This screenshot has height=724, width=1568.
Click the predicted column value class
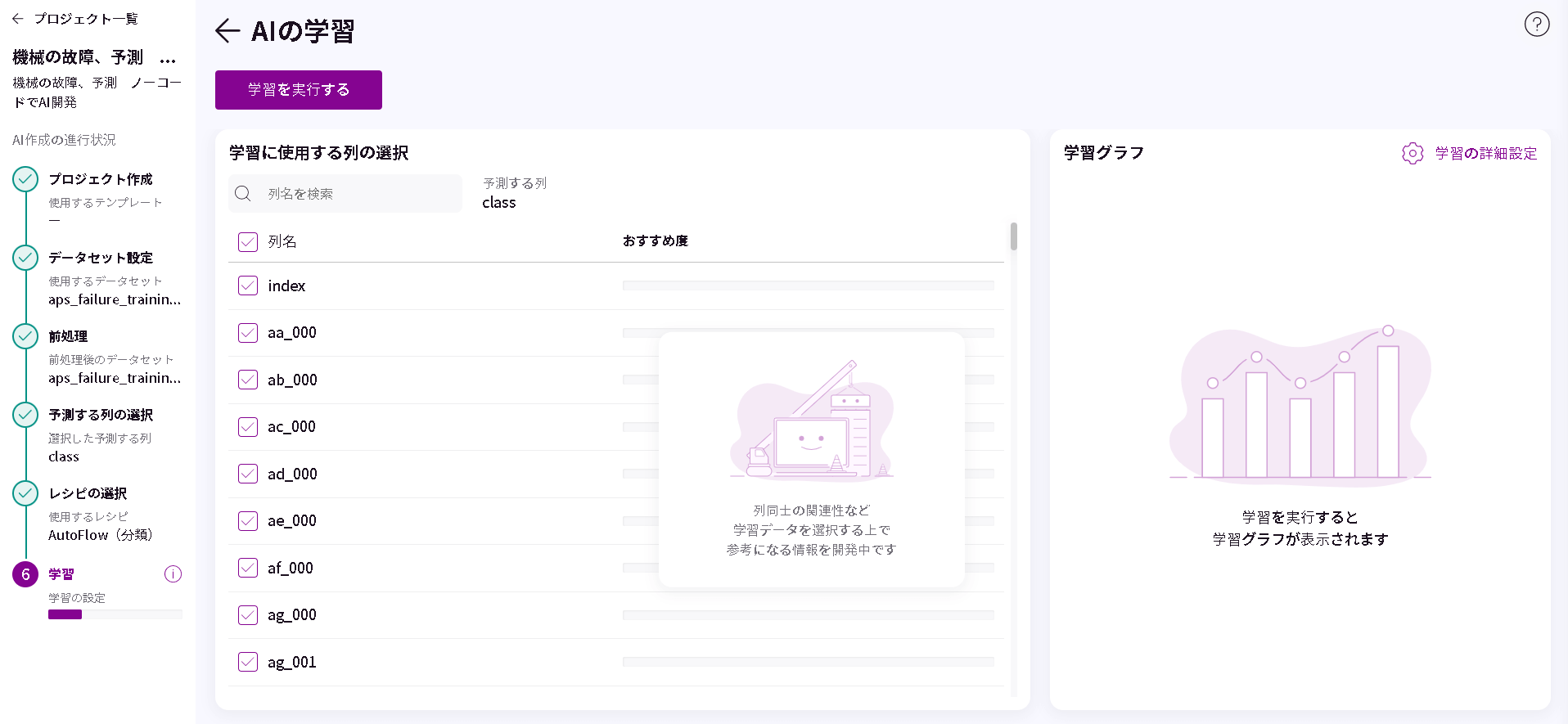pyautogui.click(x=499, y=203)
